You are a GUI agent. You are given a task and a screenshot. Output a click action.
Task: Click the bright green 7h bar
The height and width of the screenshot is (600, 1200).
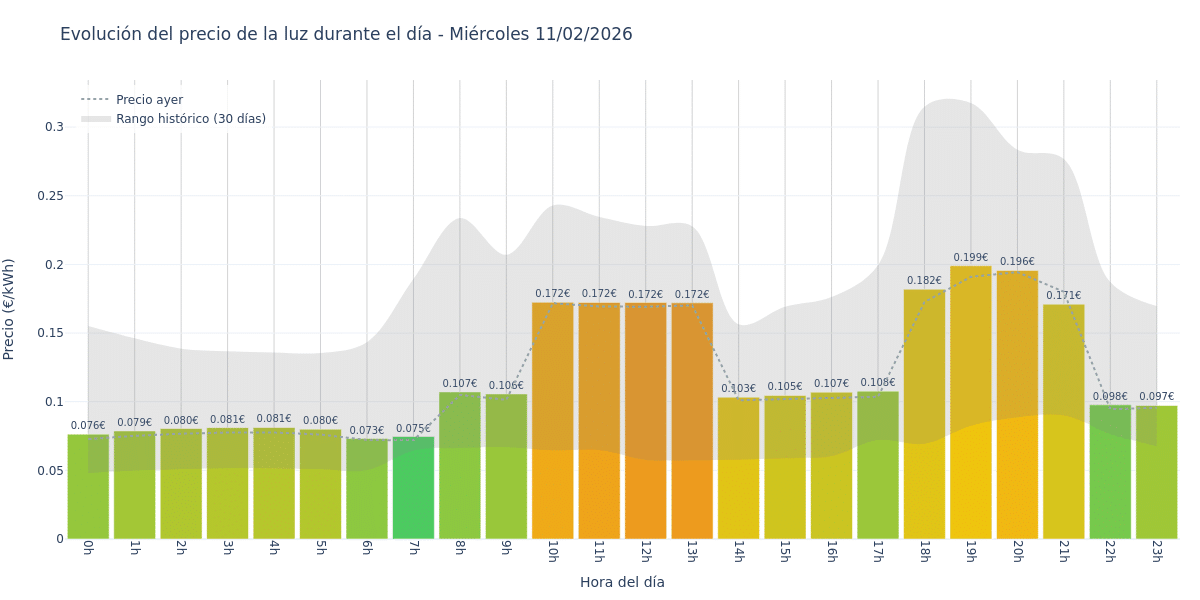click(x=413, y=490)
